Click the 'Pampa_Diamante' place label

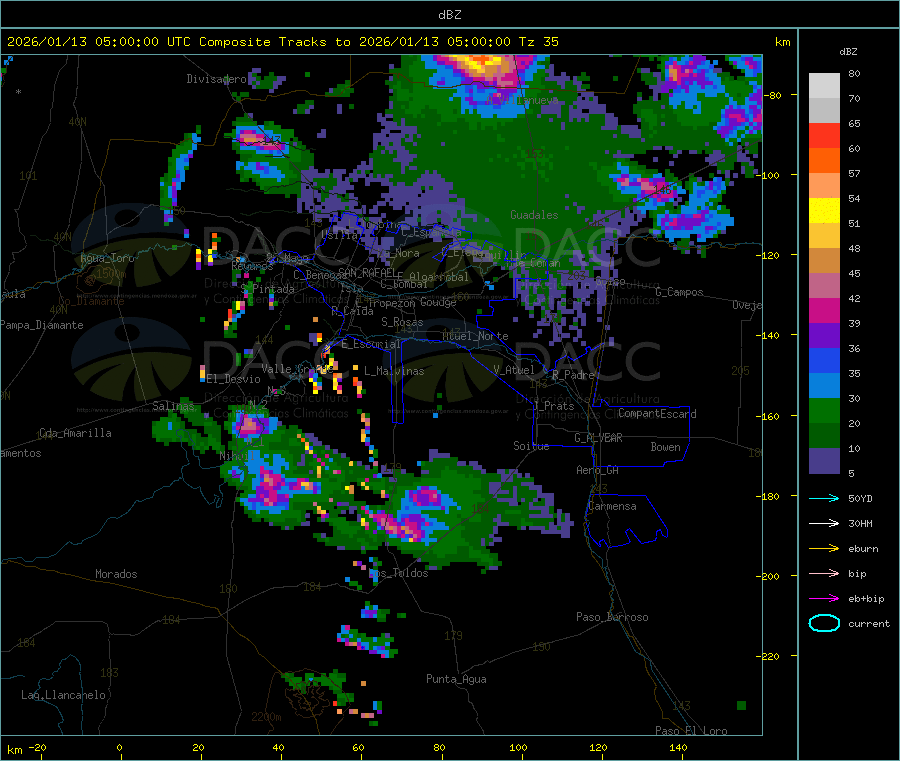point(42,325)
